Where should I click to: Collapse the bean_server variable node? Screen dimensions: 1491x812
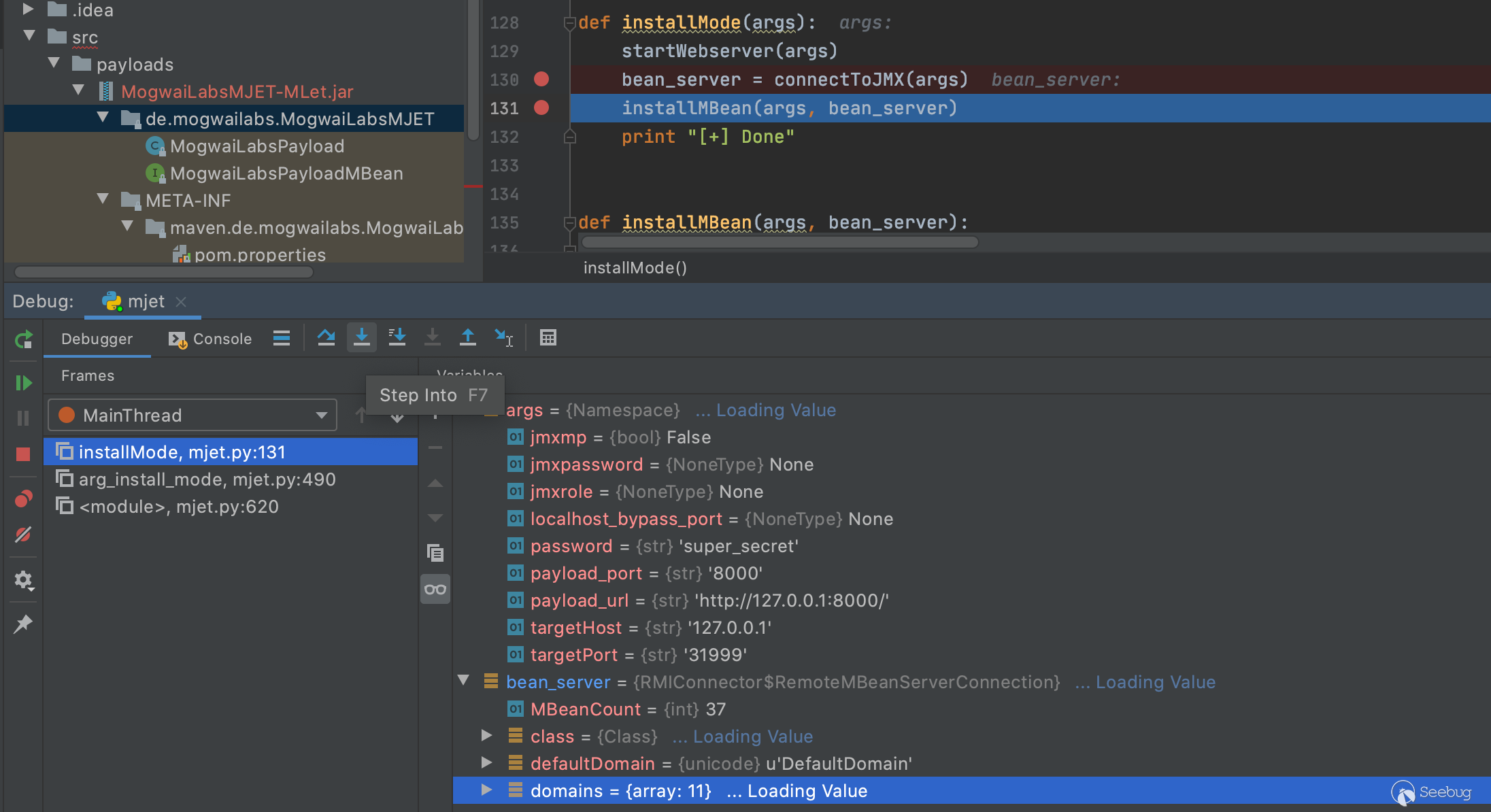(464, 681)
